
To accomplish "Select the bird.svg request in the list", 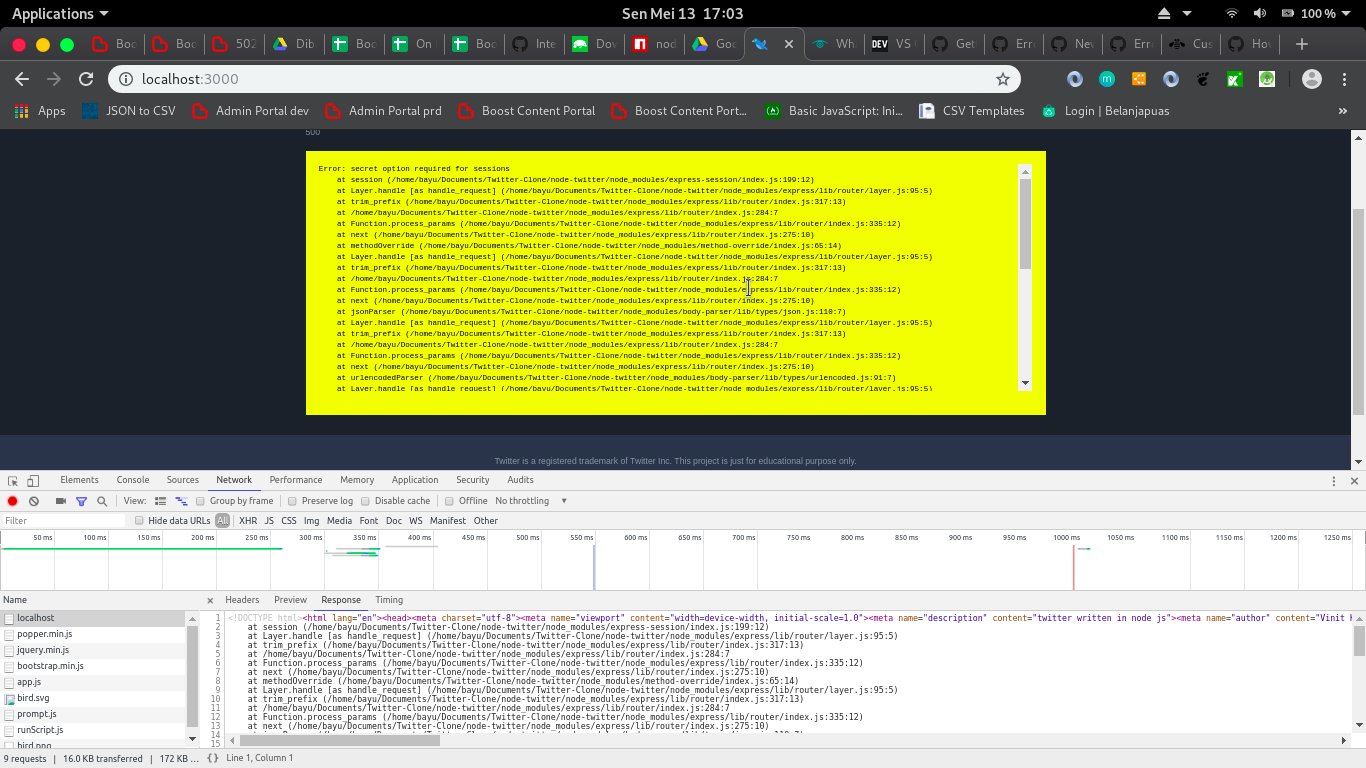I will point(37,697).
